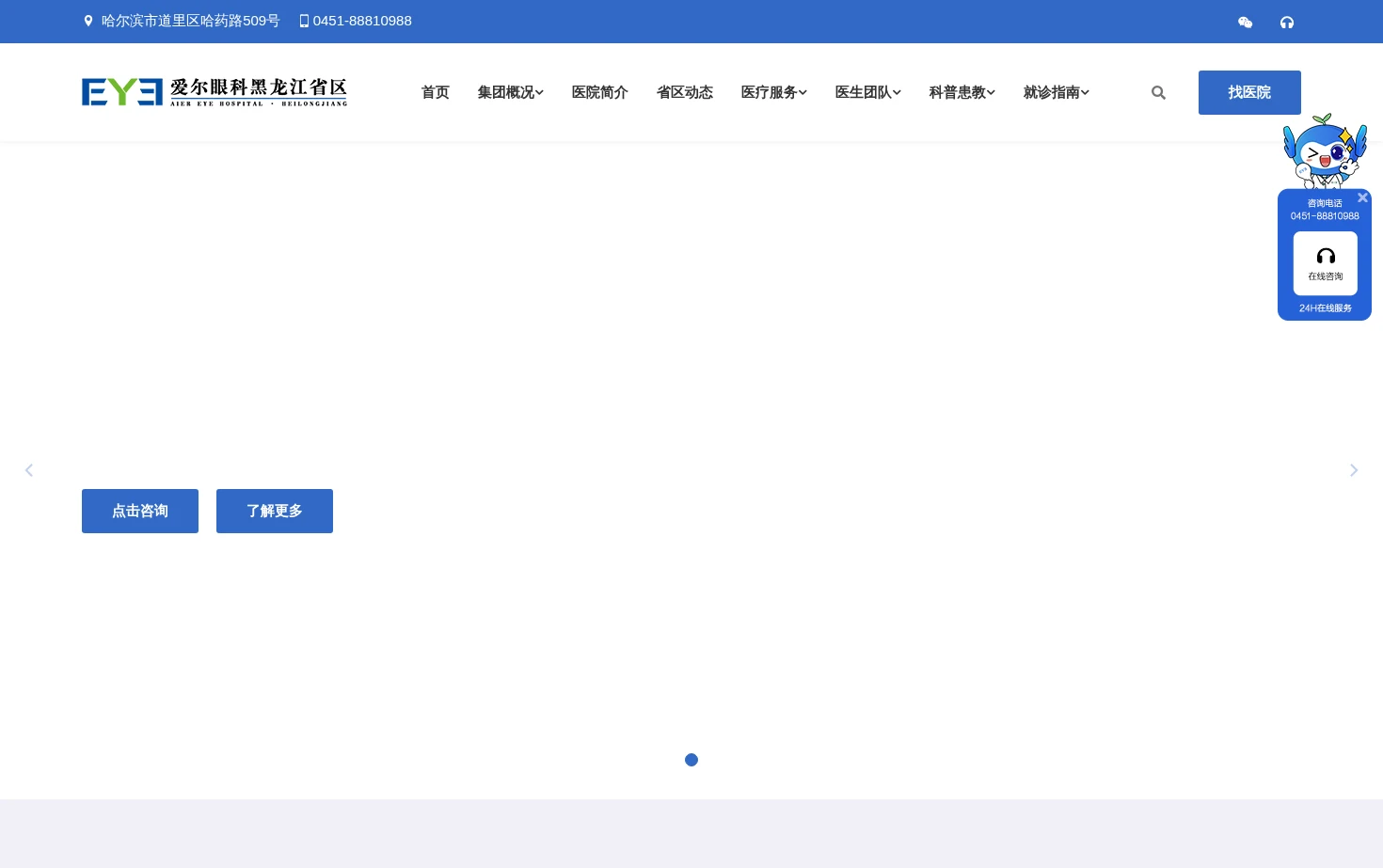The width and height of the screenshot is (1383, 868).
Task: Click the 在线咨询 headset card
Action: 1326,263
